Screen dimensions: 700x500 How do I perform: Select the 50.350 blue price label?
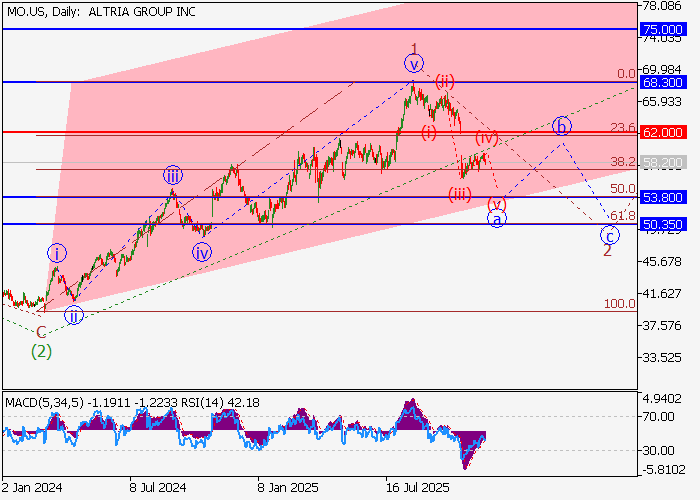(x=662, y=224)
